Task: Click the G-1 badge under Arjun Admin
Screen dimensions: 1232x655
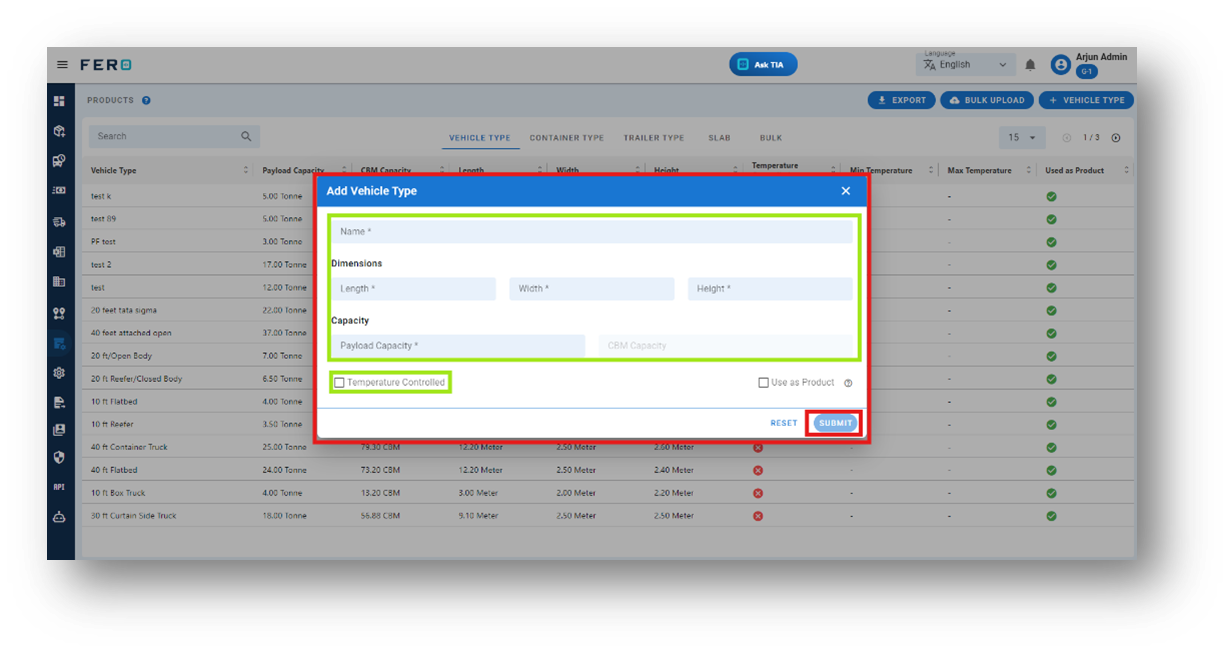Action: coord(1086,72)
